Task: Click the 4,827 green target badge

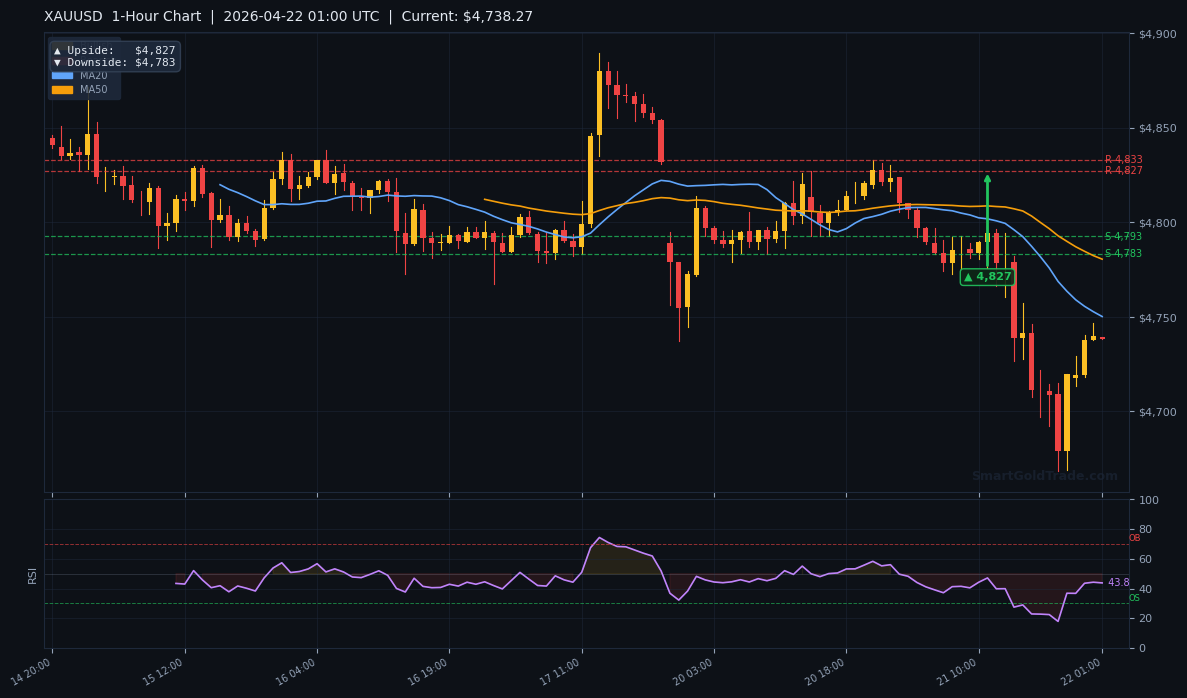Action: click(x=990, y=276)
